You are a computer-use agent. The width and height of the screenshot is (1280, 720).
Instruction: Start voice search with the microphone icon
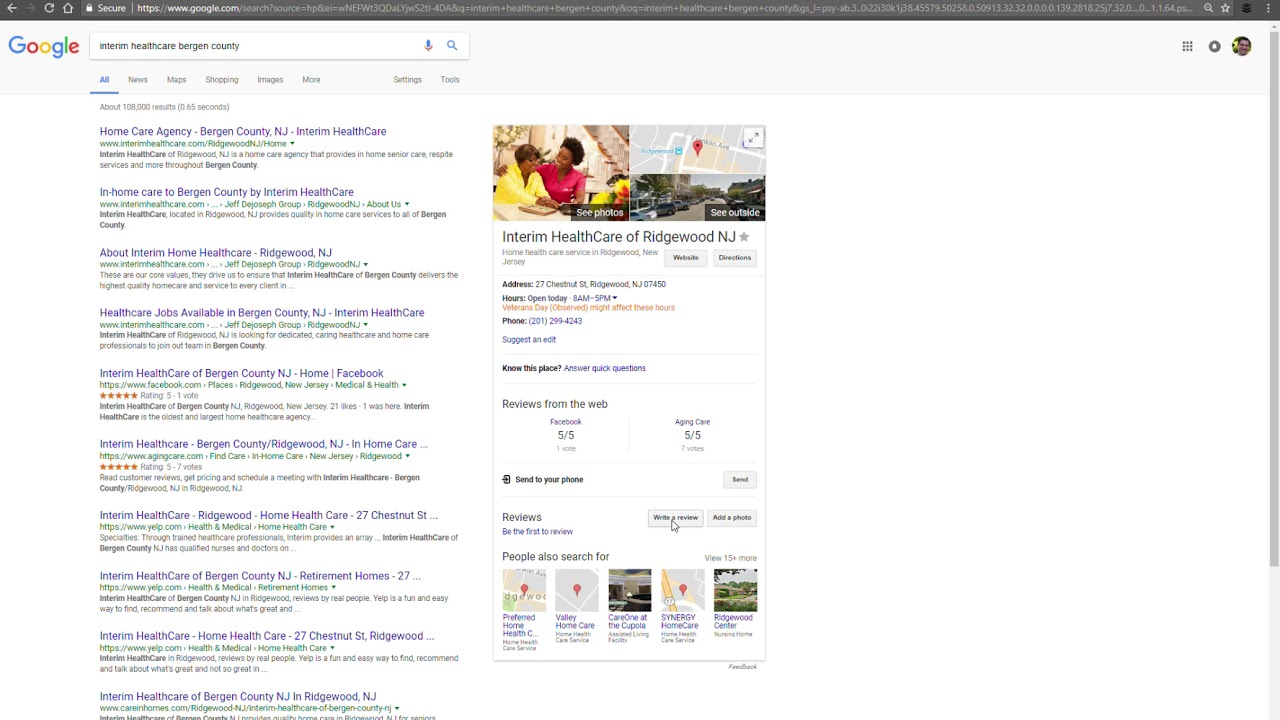pyautogui.click(x=428, y=45)
